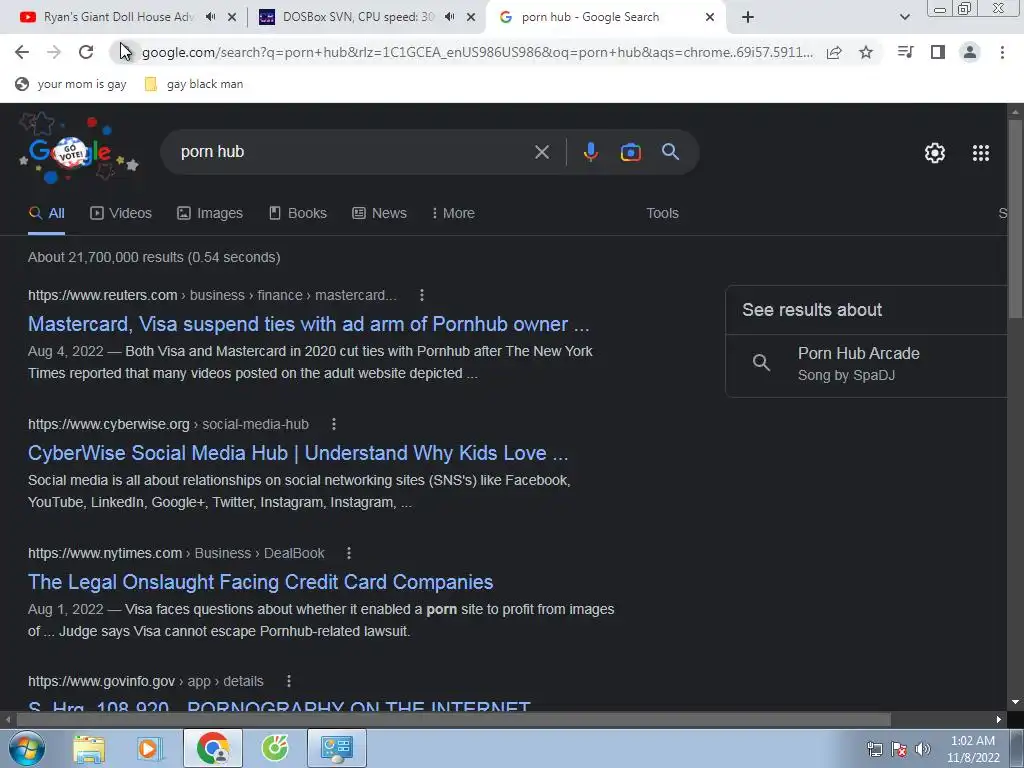Search by image with camera icon

click(x=630, y=152)
